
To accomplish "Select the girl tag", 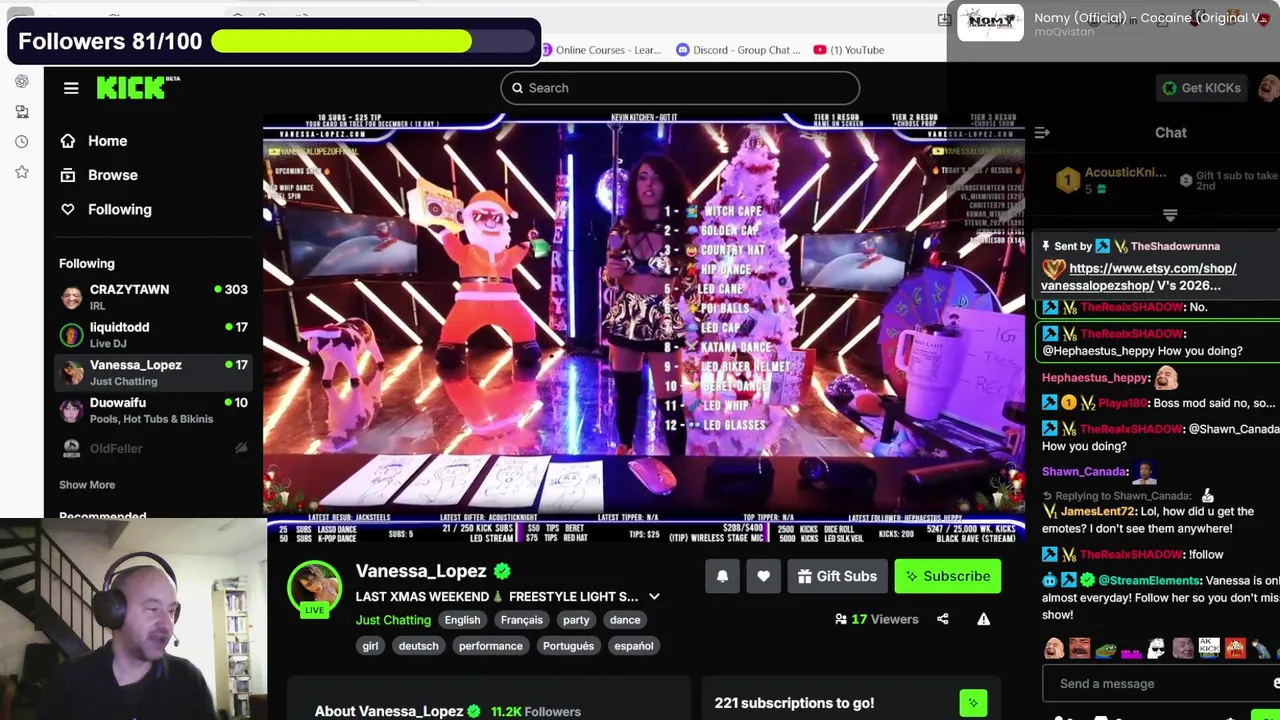I will click(x=370, y=646).
